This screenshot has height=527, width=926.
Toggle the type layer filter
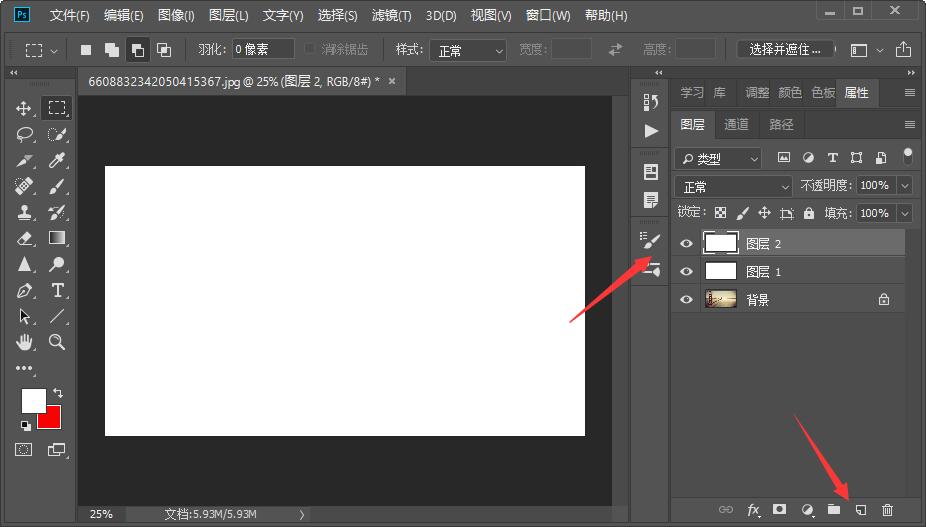pos(832,158)
